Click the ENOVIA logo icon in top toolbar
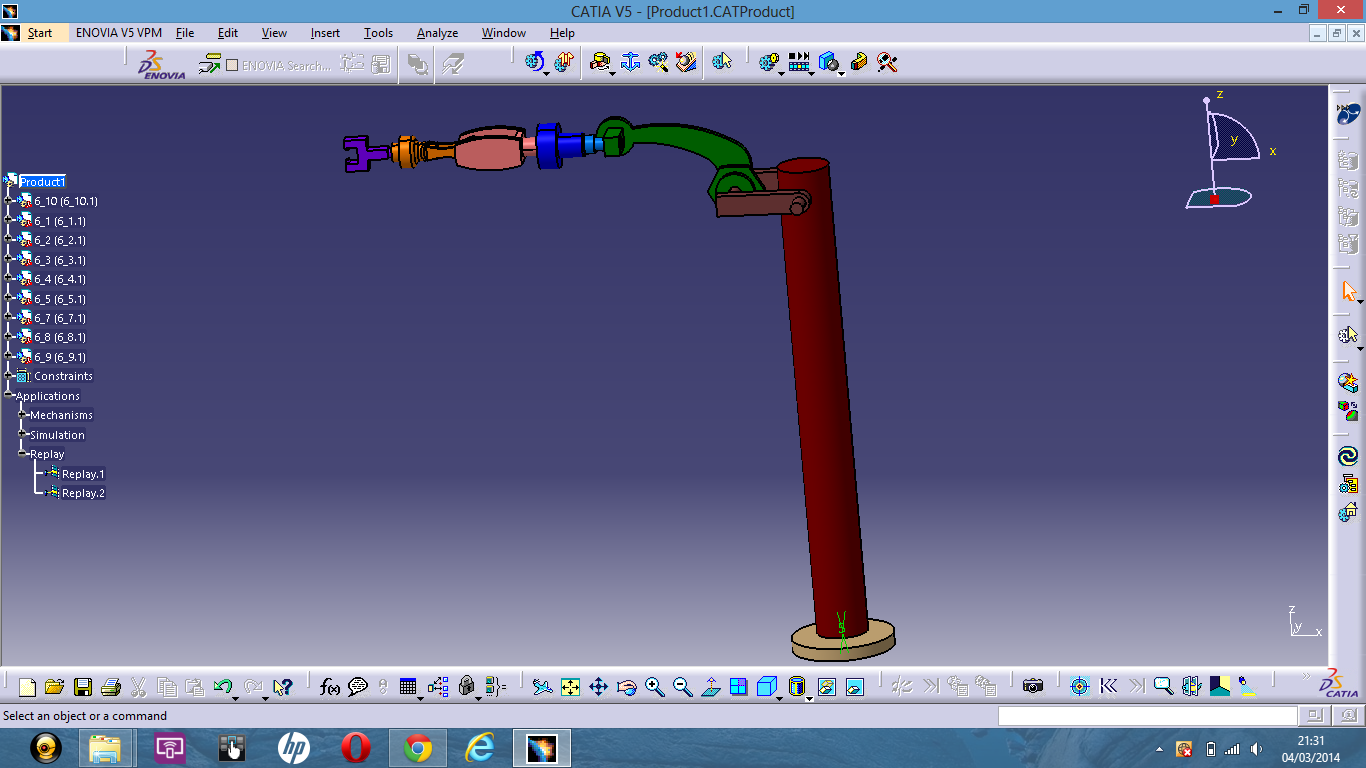The height and width of the screenshot is (768, 1366). pos(162,65)
